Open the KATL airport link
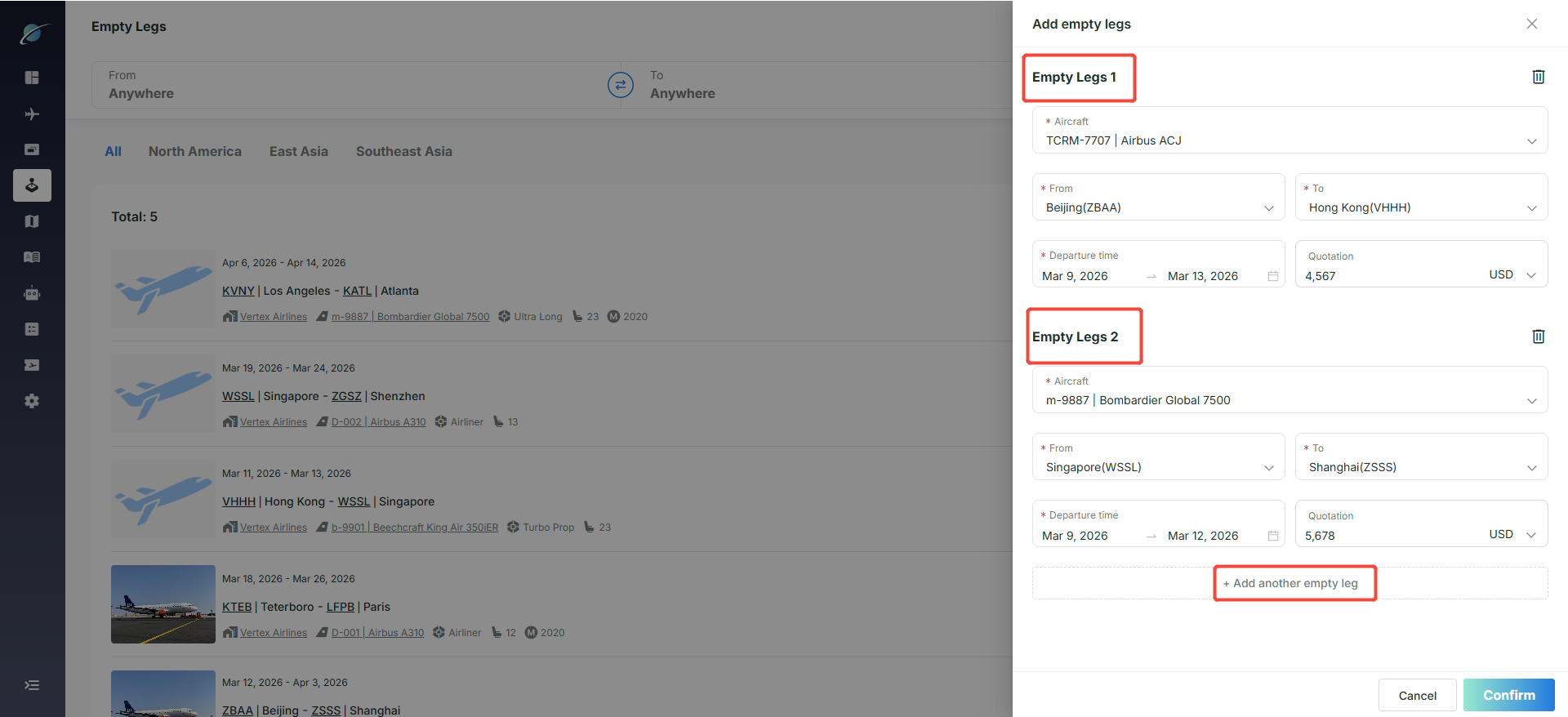This screenshot has width=1568, height=717. pos(357,291)
